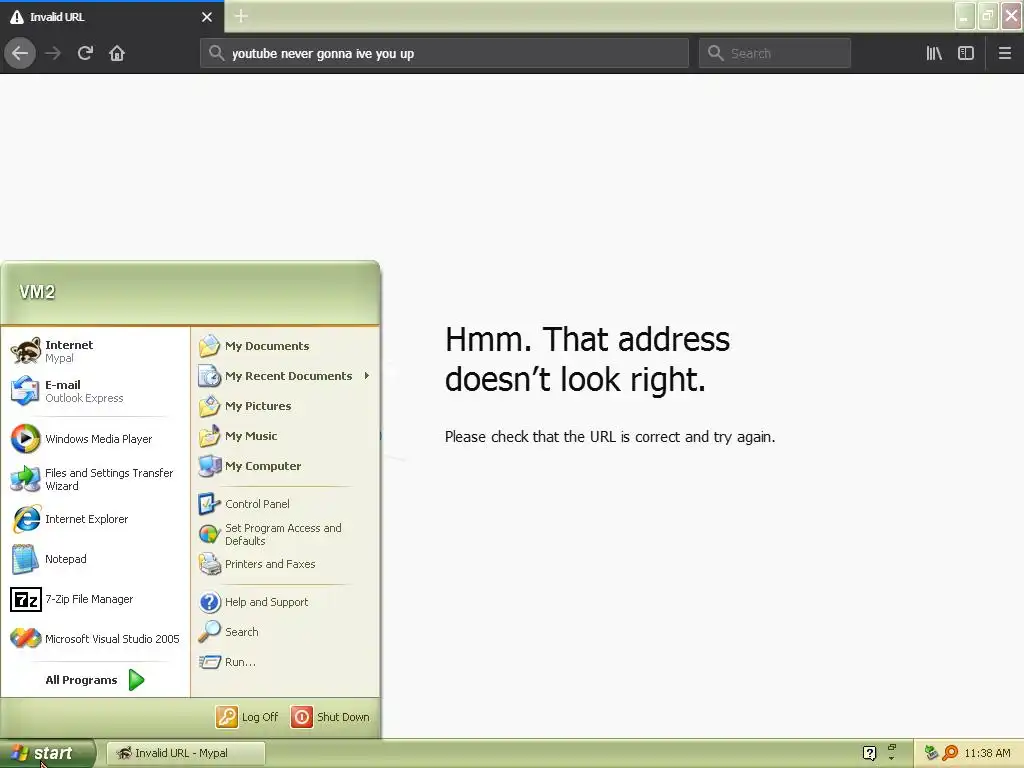Open Files and Settings Transfer Wizard
Image resolution: width=1024 pixels, height=768 pixels.
click(95, 479)
